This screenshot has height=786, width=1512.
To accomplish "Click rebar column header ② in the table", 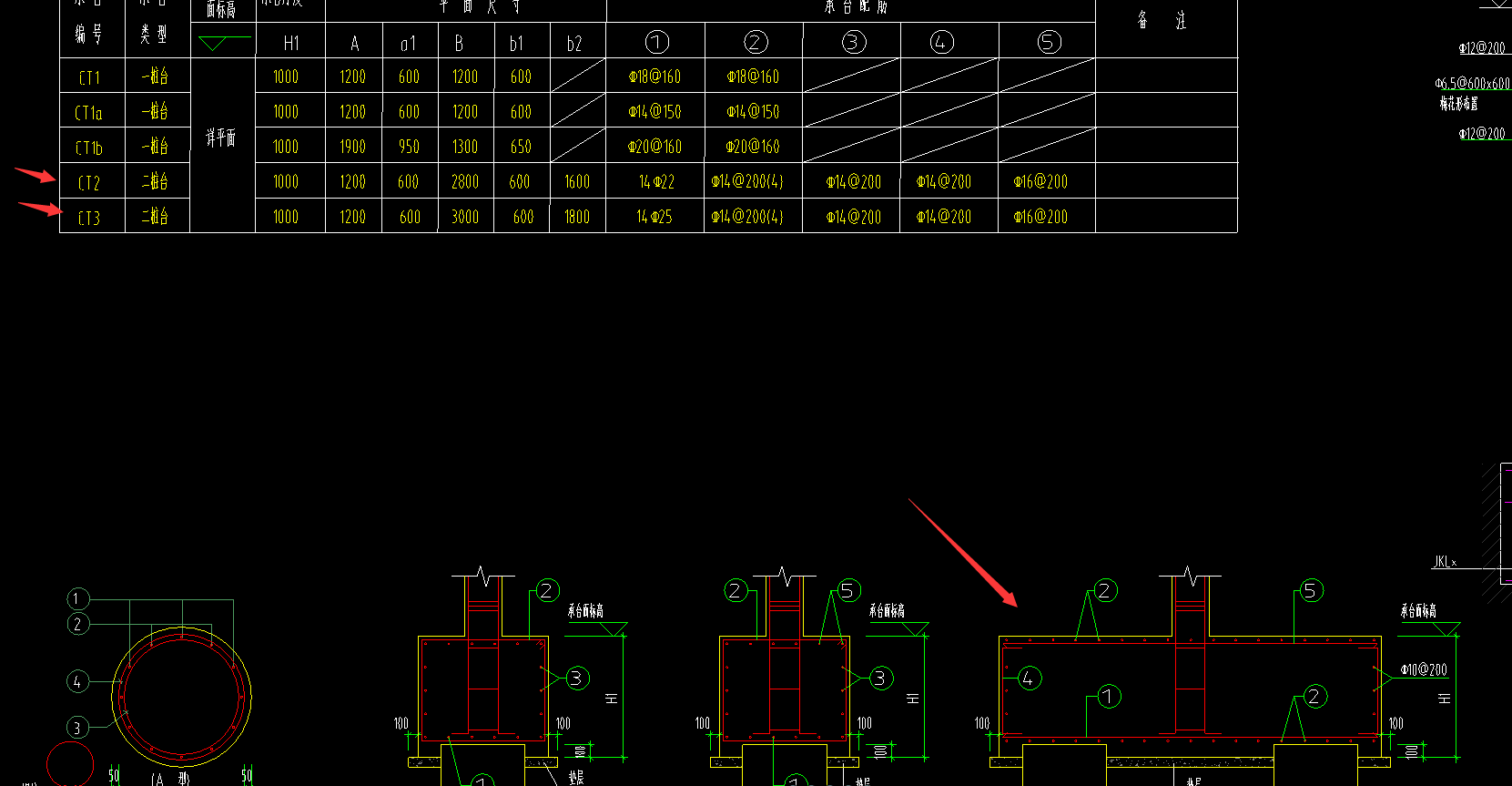I will tap(756, 42).
